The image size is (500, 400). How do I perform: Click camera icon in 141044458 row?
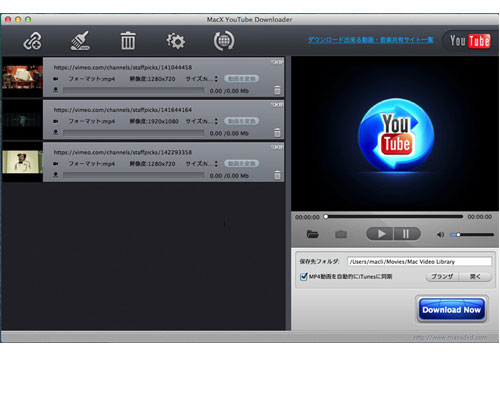click(56, 79)
